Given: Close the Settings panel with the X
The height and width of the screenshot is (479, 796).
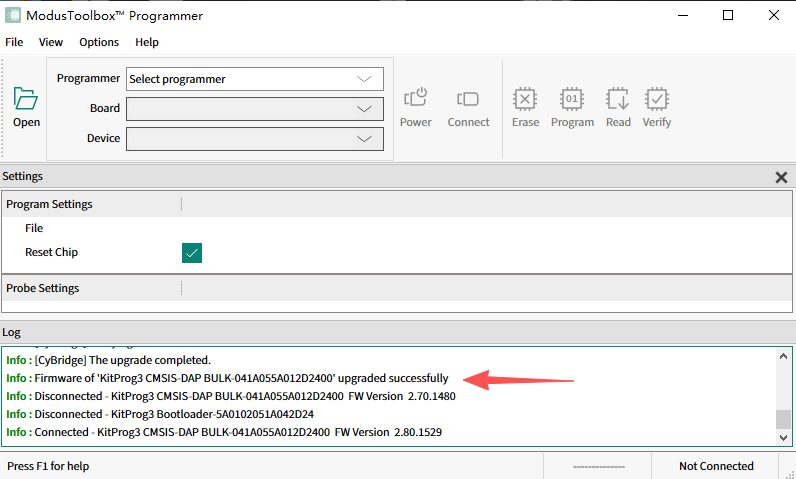Looking at the screenshot, I should pyautogui.click(x=781, y=177).
